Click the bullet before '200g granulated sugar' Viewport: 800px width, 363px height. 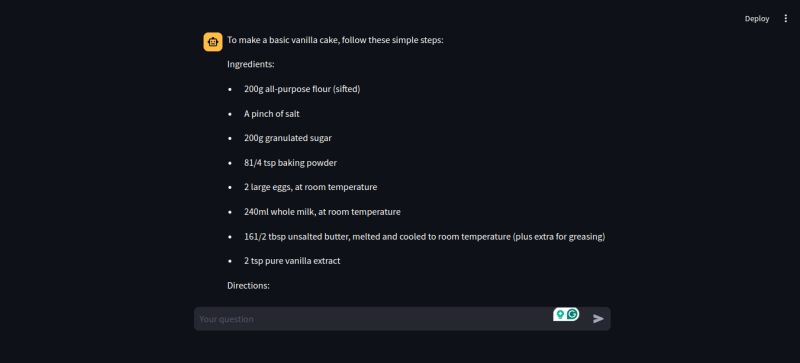pos(230,139)
